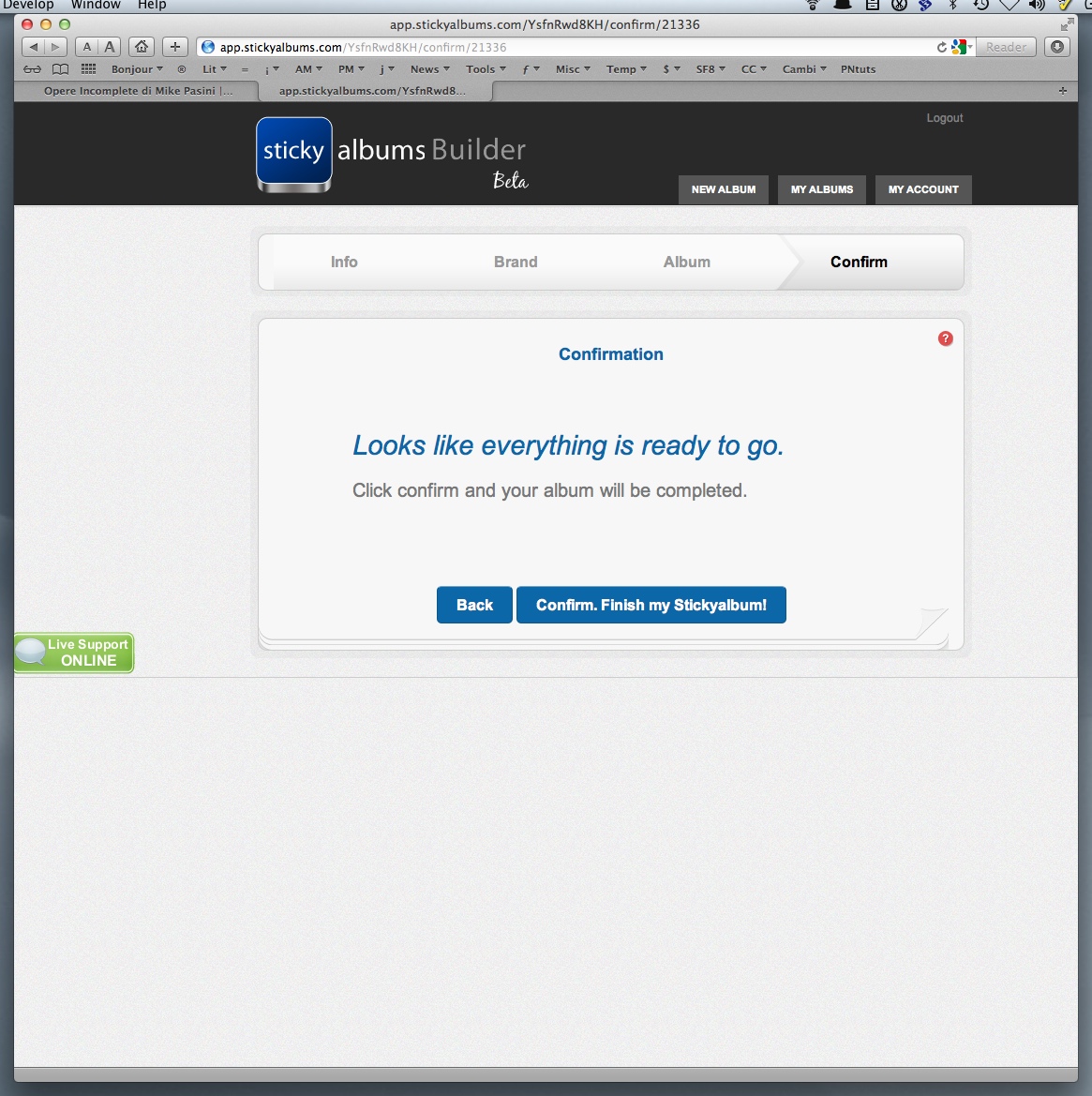This screenshot has width=1092, height=1096.
Task: Click the sticky albums logo icon
Action: 293,153
